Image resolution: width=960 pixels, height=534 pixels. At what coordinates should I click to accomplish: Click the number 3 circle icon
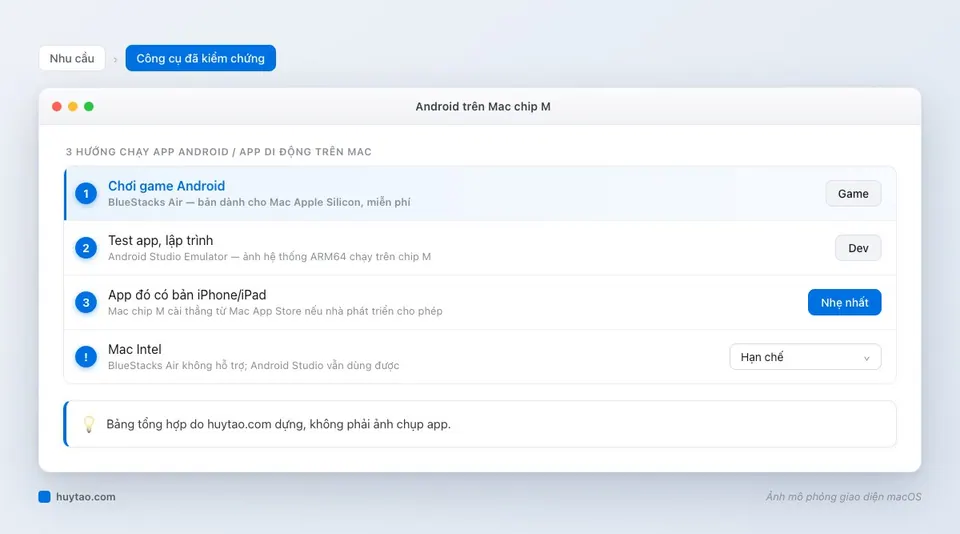[x=86, y=303]
